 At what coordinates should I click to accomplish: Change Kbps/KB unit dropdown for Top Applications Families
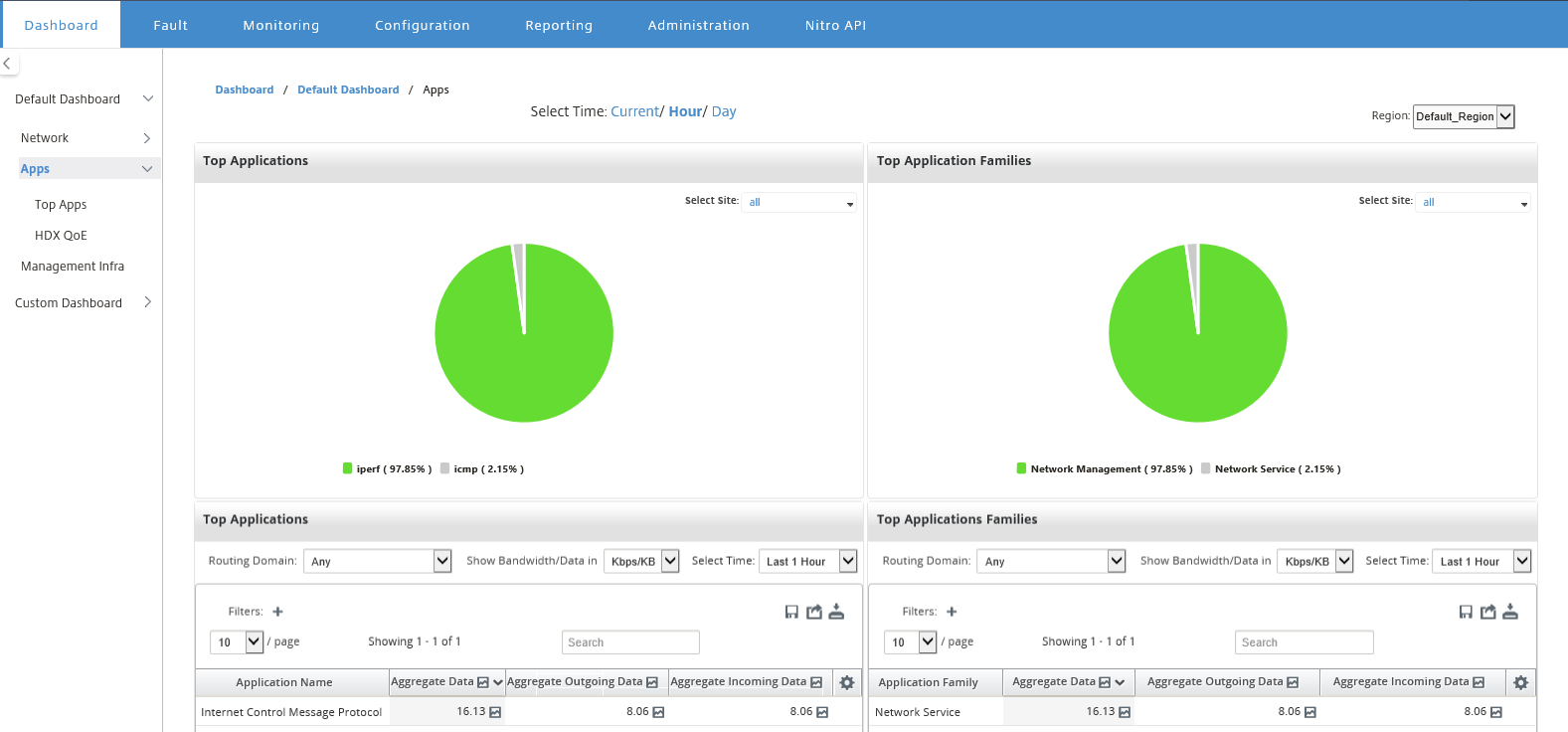click(x=1315, y=561)
